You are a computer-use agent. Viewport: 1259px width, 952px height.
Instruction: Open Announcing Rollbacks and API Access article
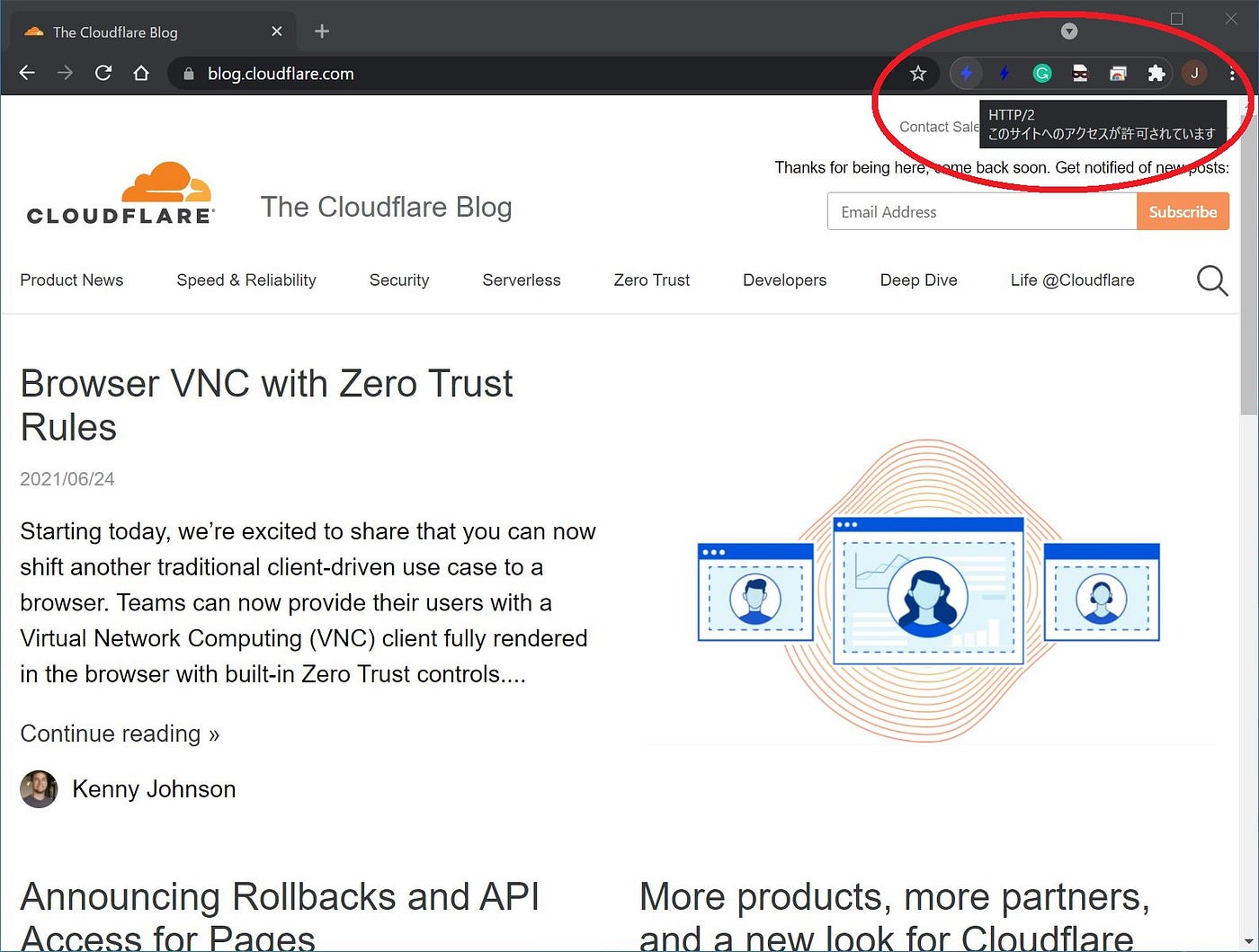coord(280,915)
